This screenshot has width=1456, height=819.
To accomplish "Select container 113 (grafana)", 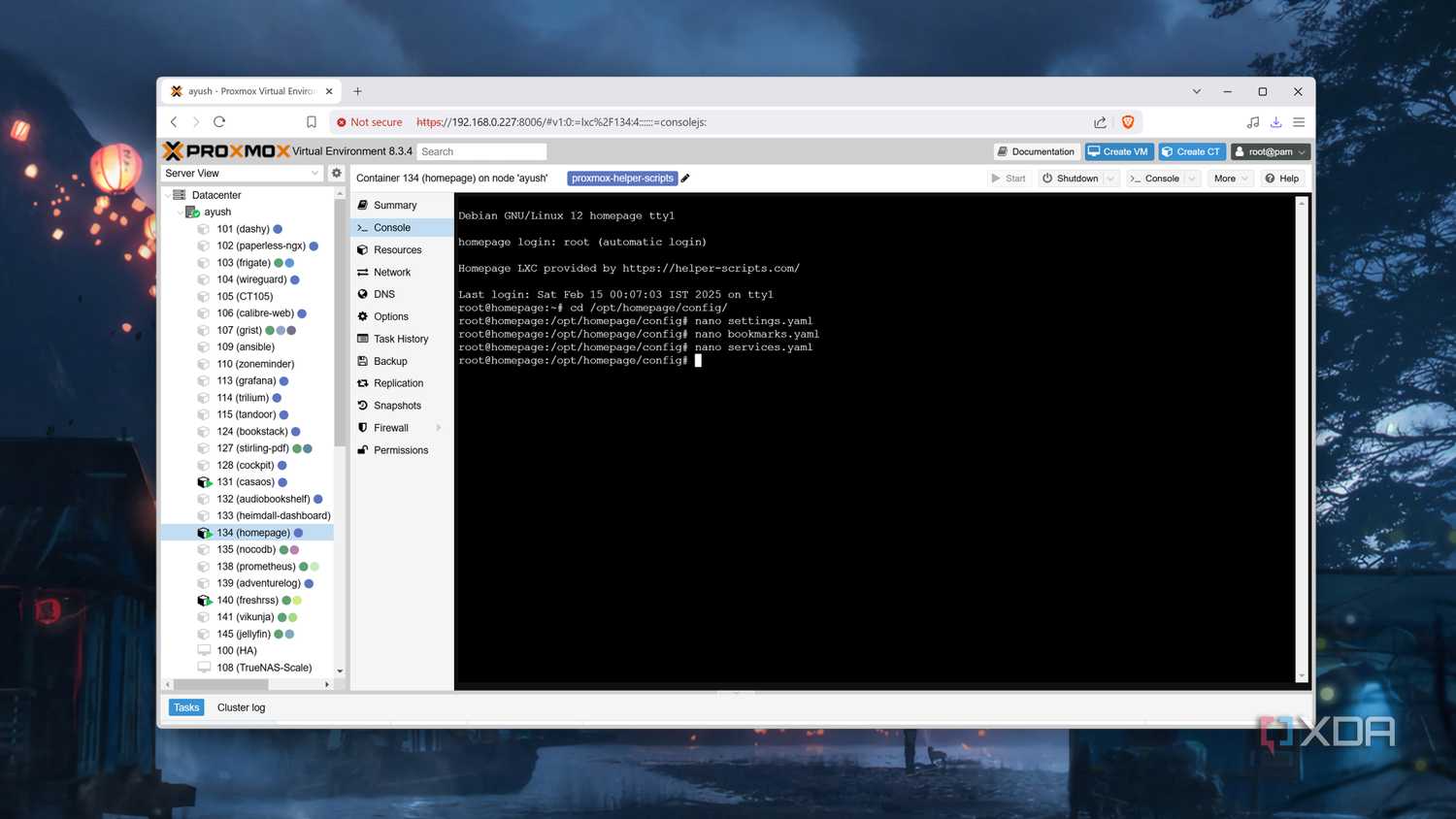I will (247, 380).
